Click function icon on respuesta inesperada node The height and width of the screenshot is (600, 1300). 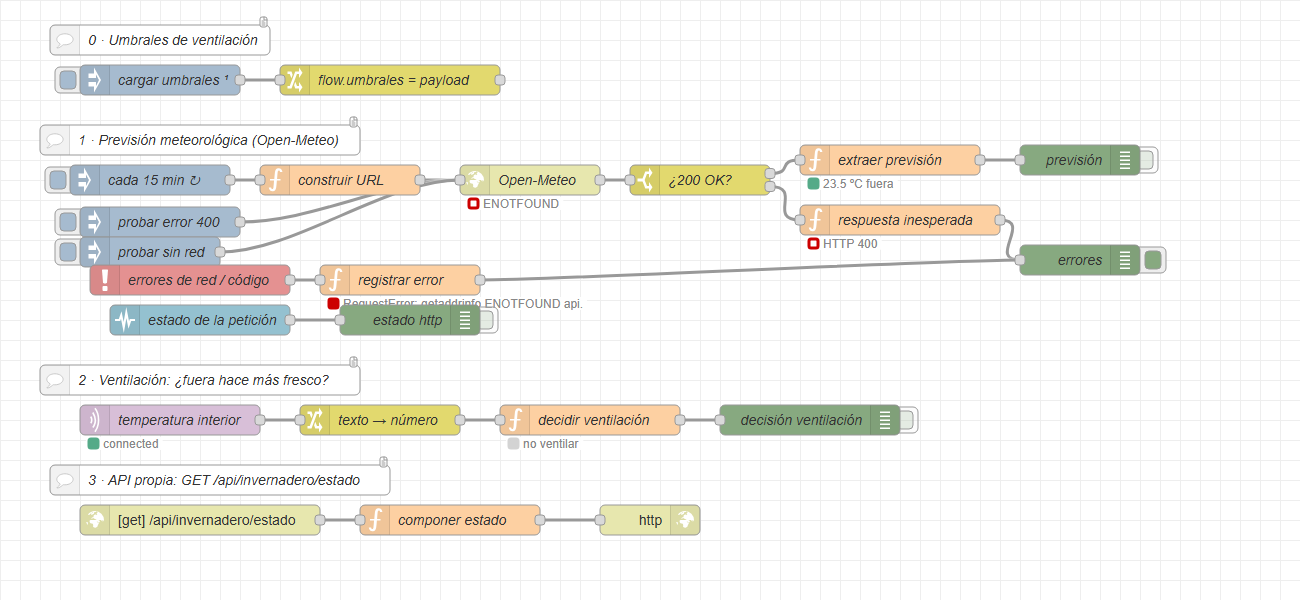pyautogui.click(x=815, y=220)
